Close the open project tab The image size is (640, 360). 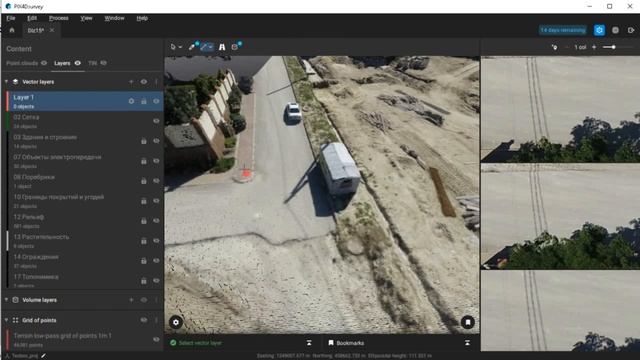tap(52, 30)
